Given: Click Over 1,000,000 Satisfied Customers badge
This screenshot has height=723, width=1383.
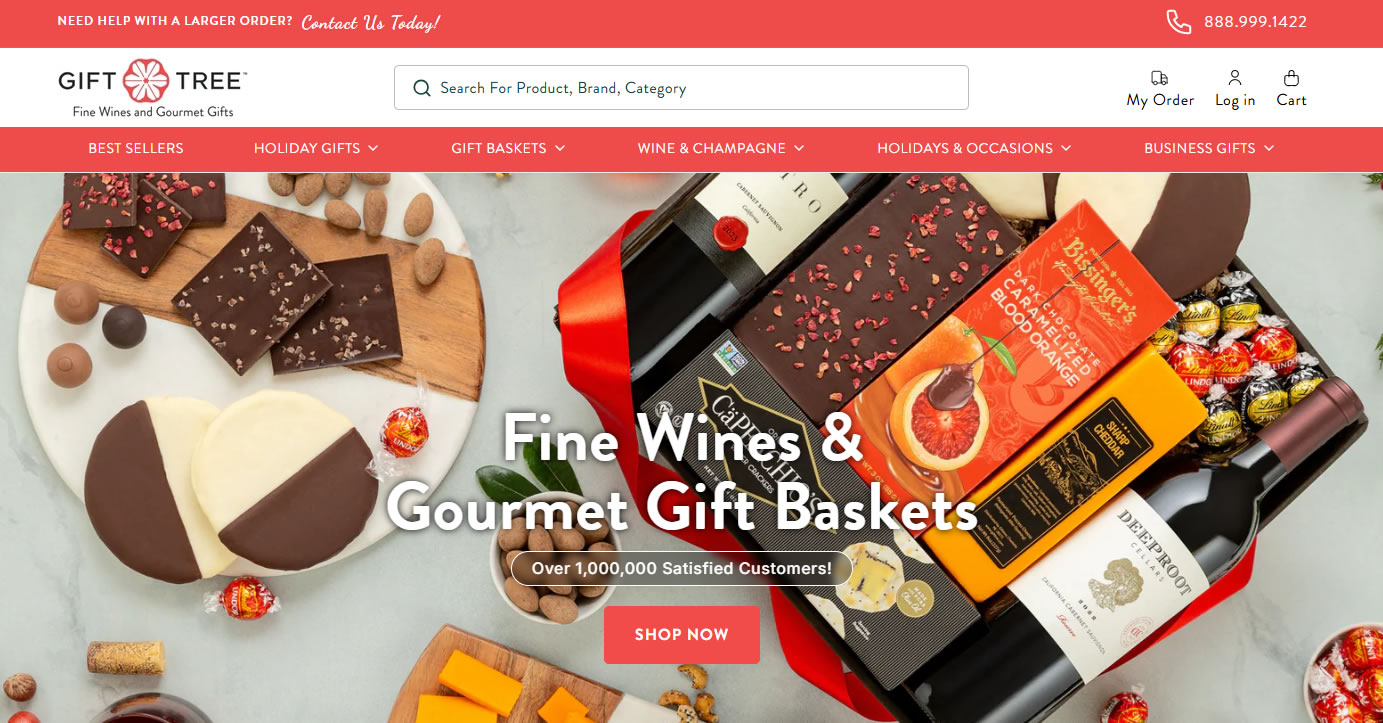Looking at the screenshot, I should 682,568.
